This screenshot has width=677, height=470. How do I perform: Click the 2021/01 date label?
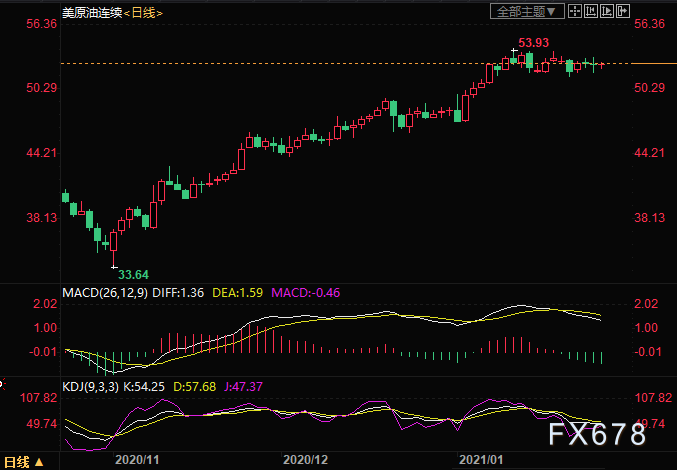481,460
